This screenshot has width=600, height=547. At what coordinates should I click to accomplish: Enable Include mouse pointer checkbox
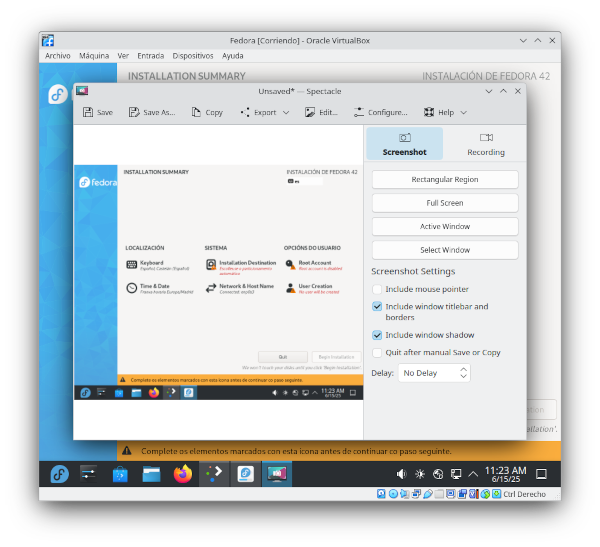coord(377,289)
